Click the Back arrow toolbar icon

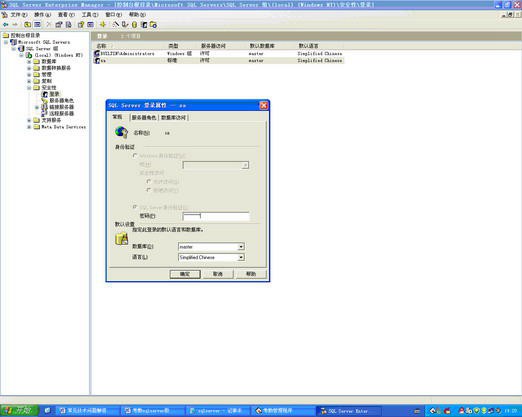pyautogui.click(x=6, y=25)
